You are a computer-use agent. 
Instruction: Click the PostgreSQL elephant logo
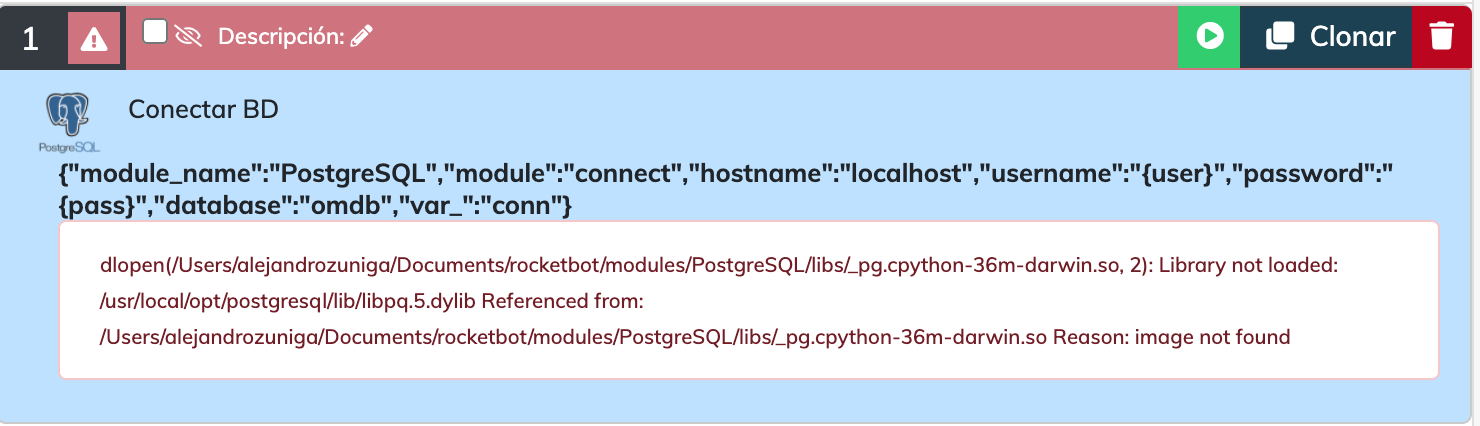click(x=68, y=113)
